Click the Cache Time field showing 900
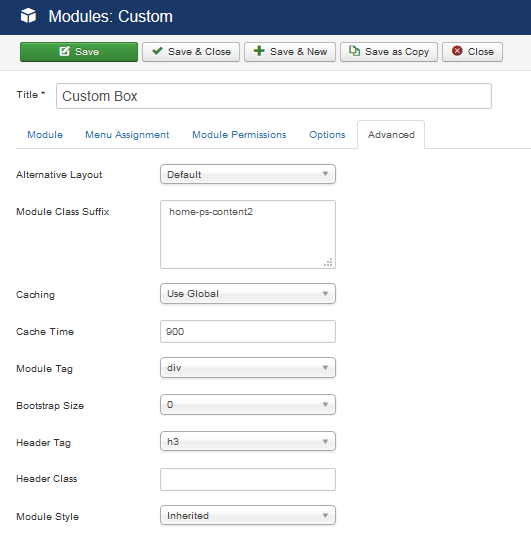This screenshot has width=531, height=537. [x=248, y=332]
